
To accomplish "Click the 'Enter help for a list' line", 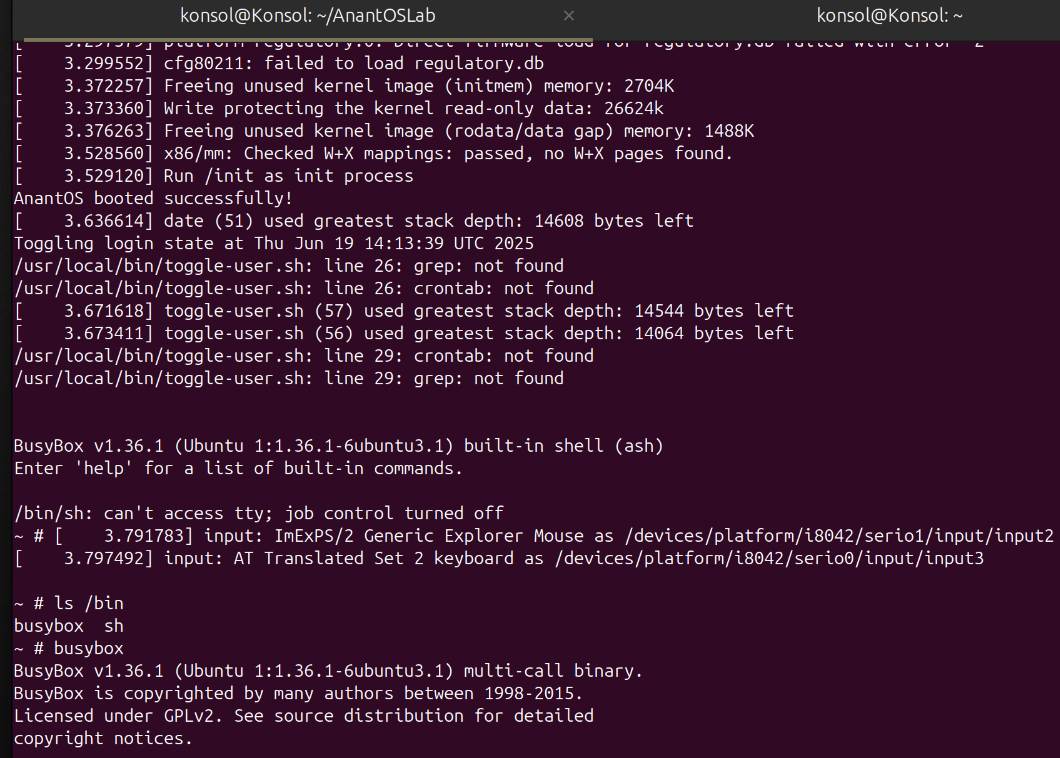I will tap(238, 469).
